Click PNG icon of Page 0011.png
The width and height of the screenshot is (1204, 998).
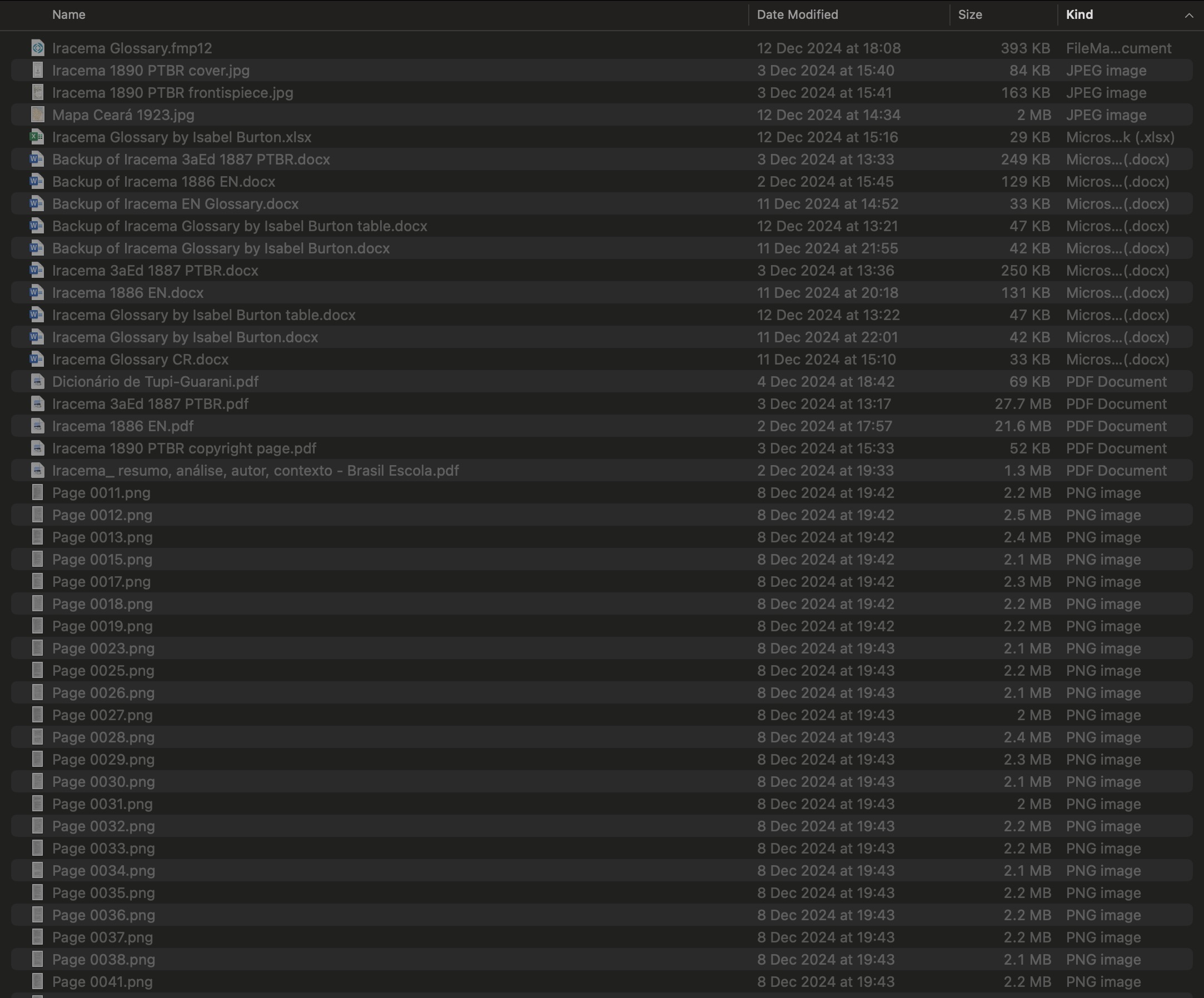37,493
